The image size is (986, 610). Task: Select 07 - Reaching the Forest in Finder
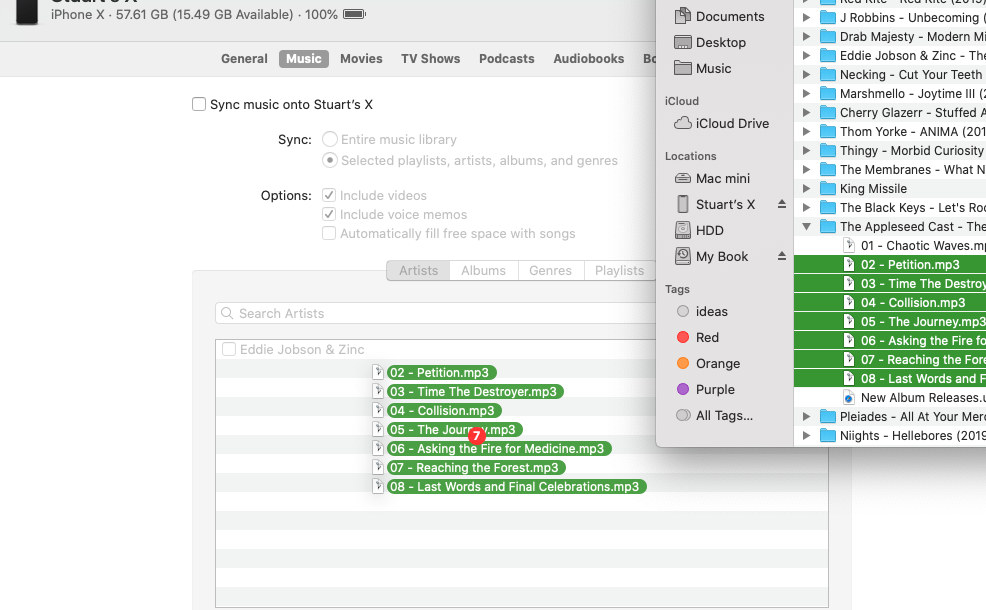click(x=890, y=360)
